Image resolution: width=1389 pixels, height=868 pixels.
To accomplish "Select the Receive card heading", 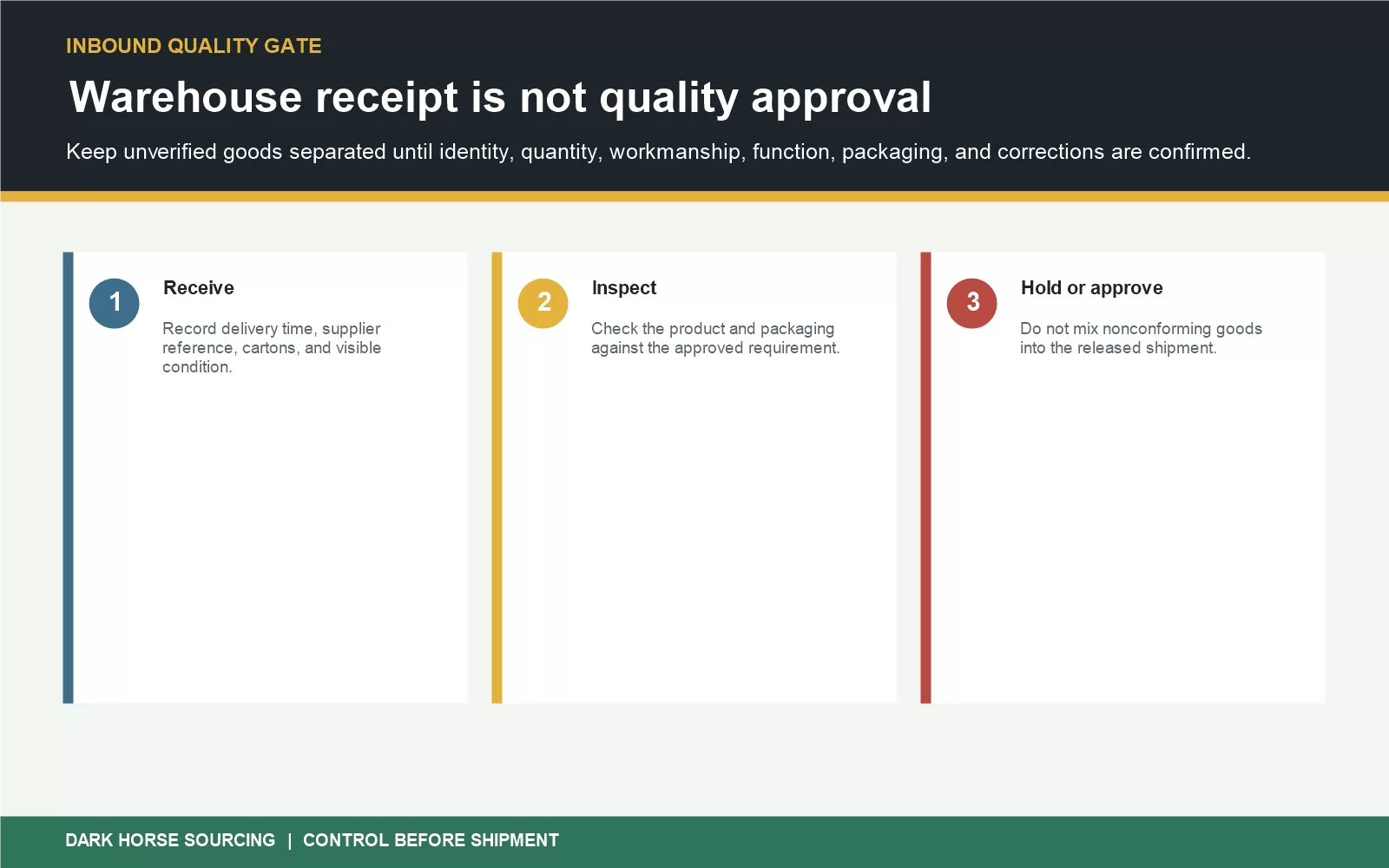I will (x=199, y=288).
